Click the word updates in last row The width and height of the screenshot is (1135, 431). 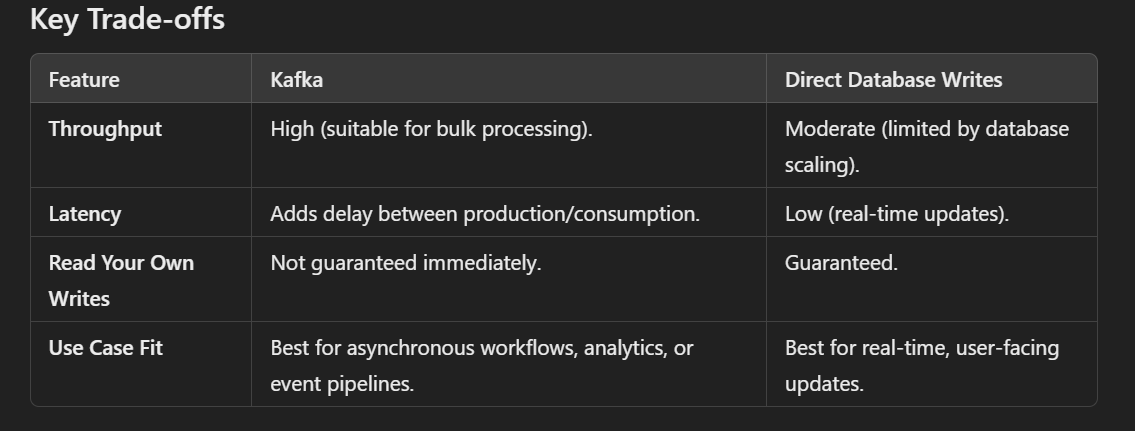point(824,384)
